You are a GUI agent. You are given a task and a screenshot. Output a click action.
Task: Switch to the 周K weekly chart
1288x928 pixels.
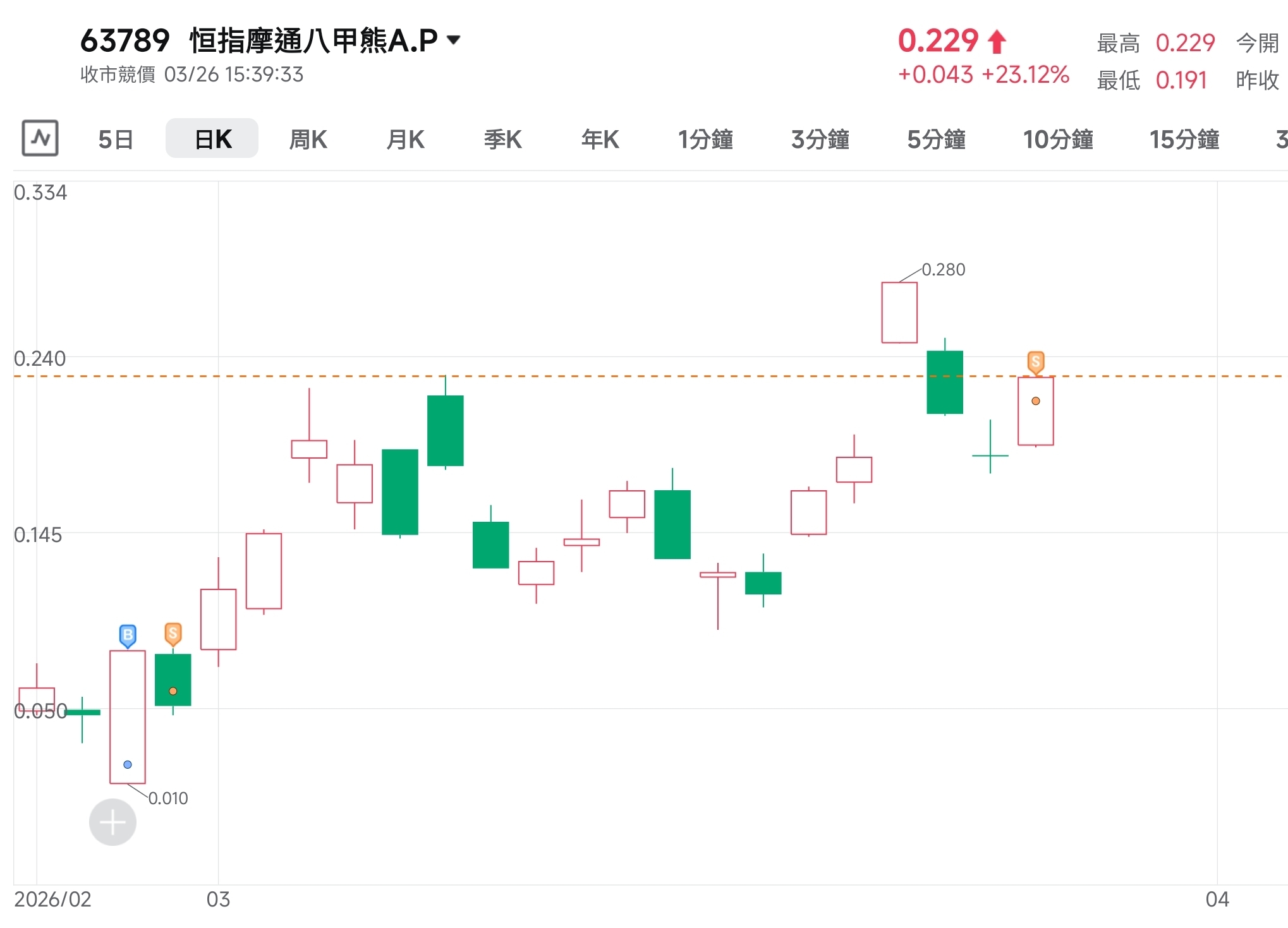click(x=308, y=140)
